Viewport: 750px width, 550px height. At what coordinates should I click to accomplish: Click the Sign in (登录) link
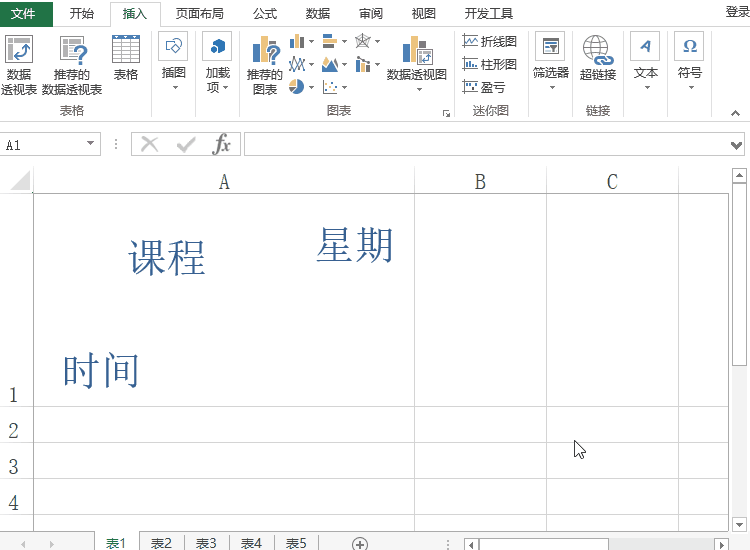pyautogui.click(x=737, y=11)
